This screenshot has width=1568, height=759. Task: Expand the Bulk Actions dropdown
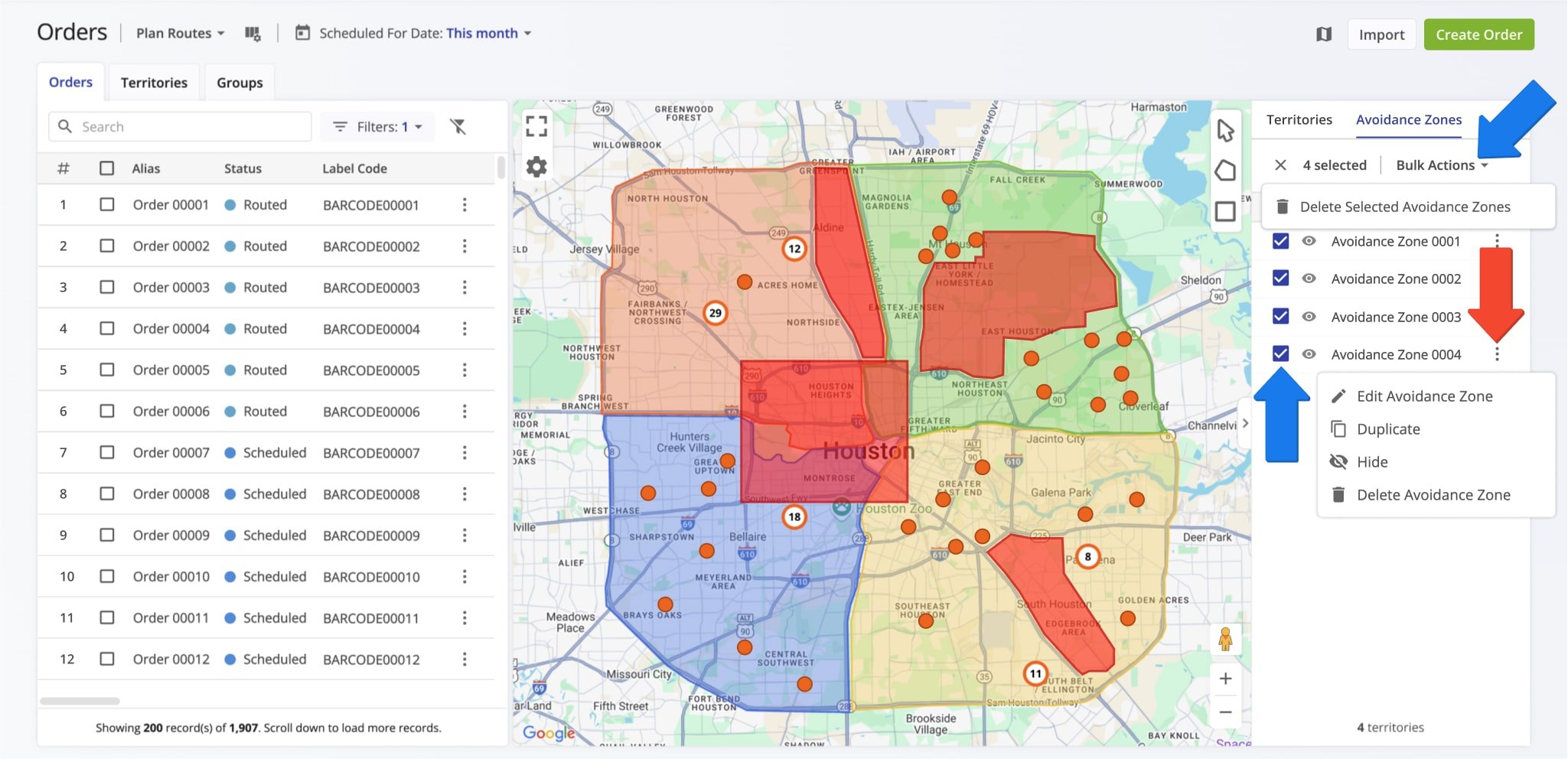point(1442,165)
